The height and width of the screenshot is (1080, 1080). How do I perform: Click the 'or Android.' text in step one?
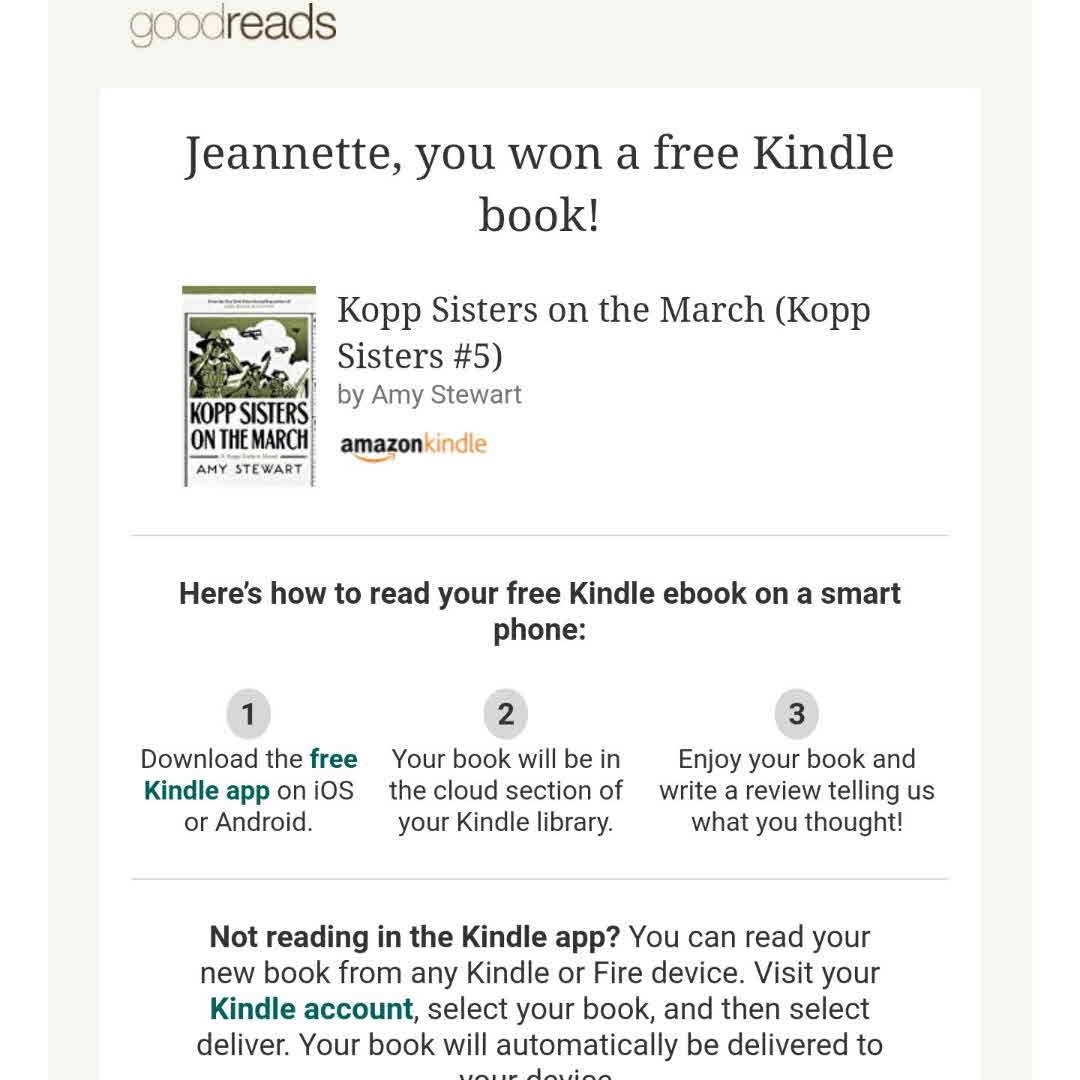tap(248, 823)
